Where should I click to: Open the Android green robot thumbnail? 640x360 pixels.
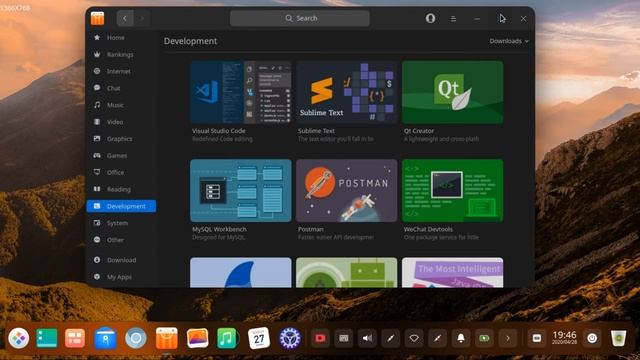point(347,273)
